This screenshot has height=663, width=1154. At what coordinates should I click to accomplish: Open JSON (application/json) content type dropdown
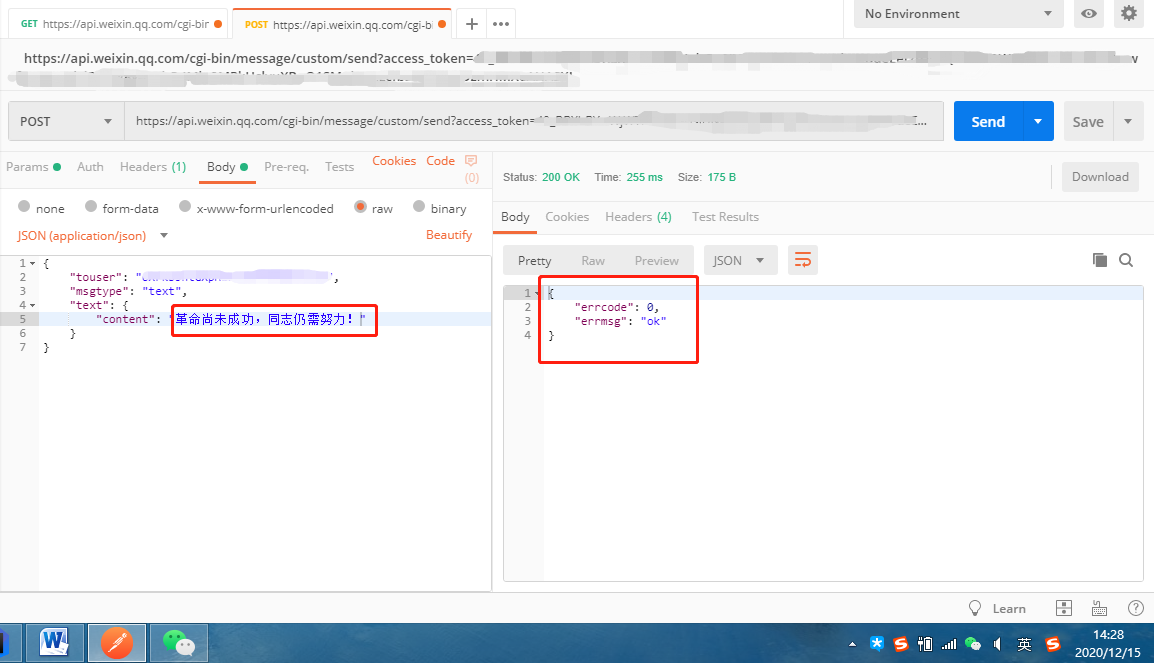pyautogui.click(x=93, y=235)
